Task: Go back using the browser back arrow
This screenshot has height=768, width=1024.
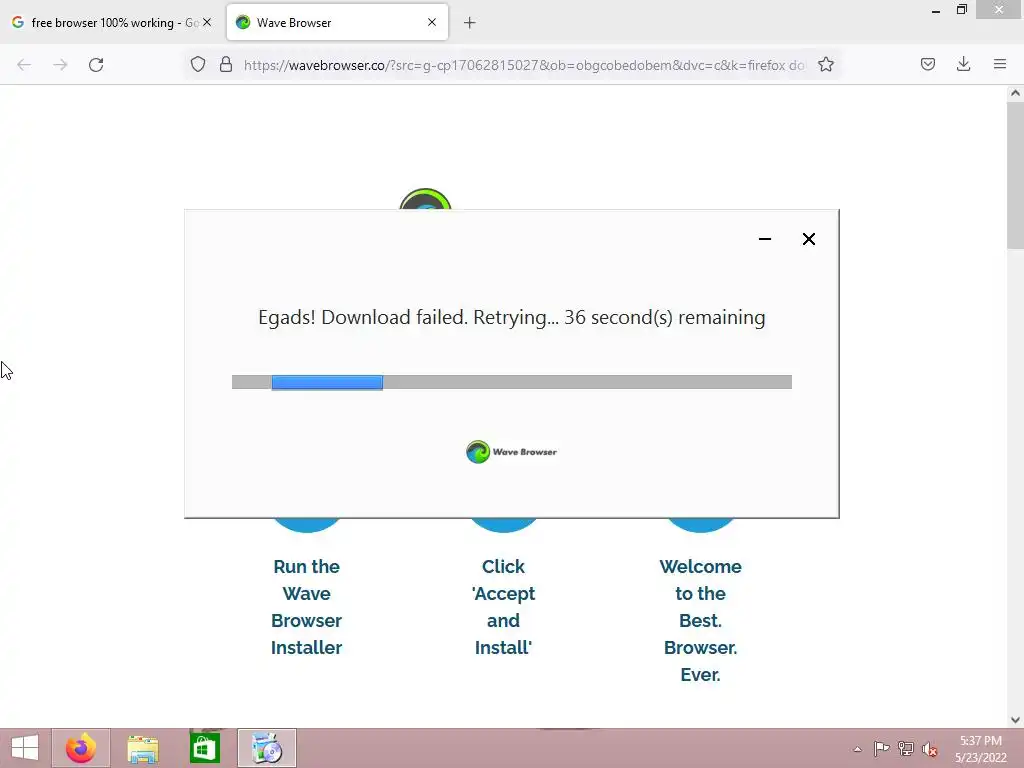Action: coord(24,65)
